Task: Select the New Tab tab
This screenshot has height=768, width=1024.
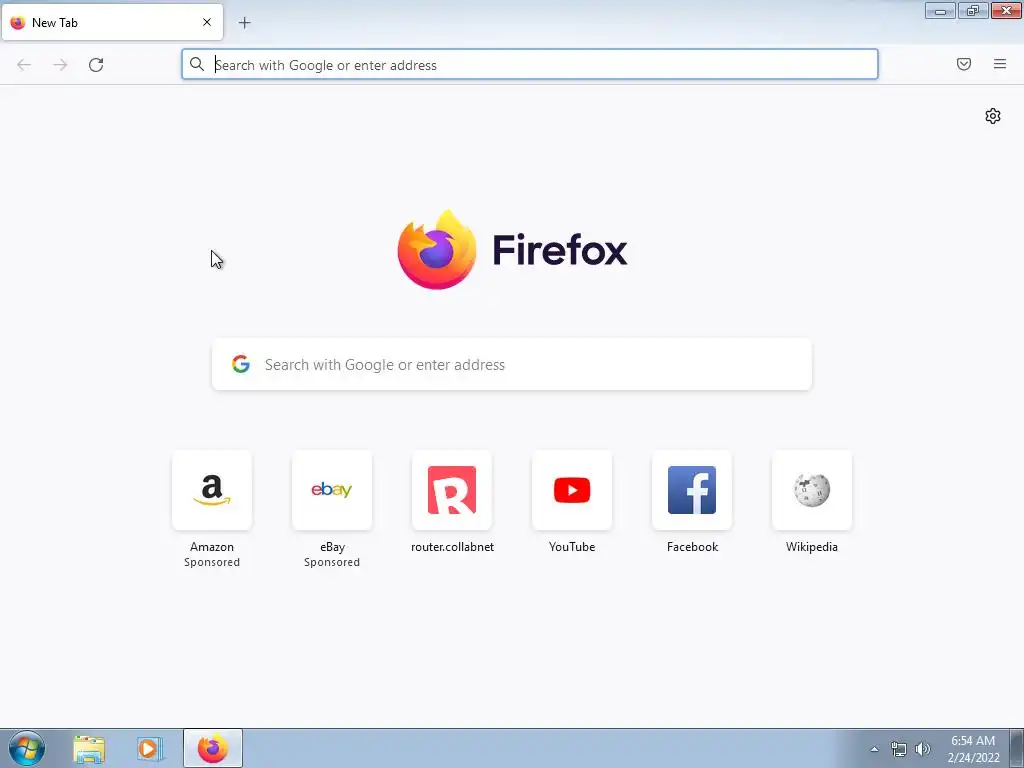Action: pyautogui.click(x=112, y=22)
